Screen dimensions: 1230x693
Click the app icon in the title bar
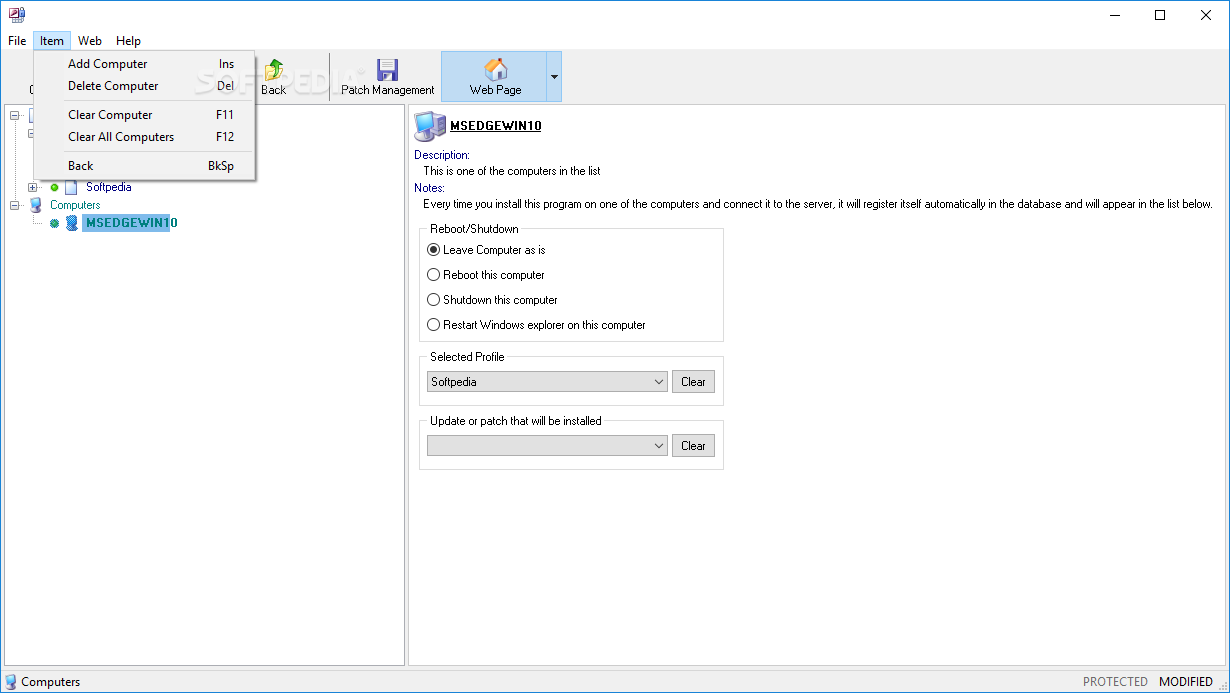[17, 15]
